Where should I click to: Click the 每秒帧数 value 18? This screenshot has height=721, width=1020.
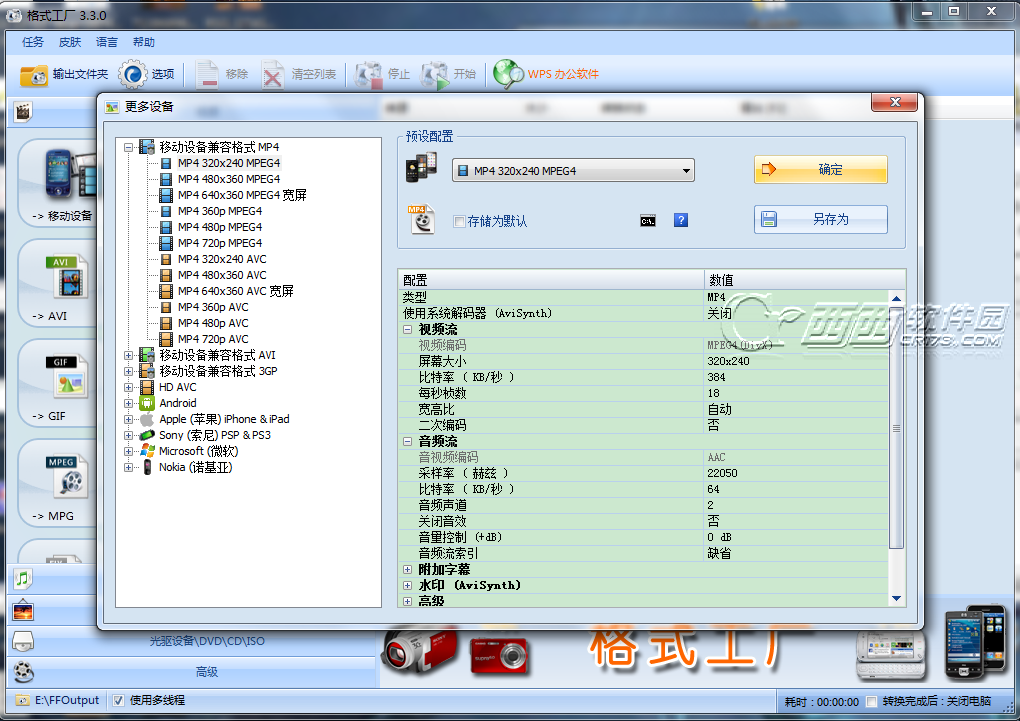(713, 393)
